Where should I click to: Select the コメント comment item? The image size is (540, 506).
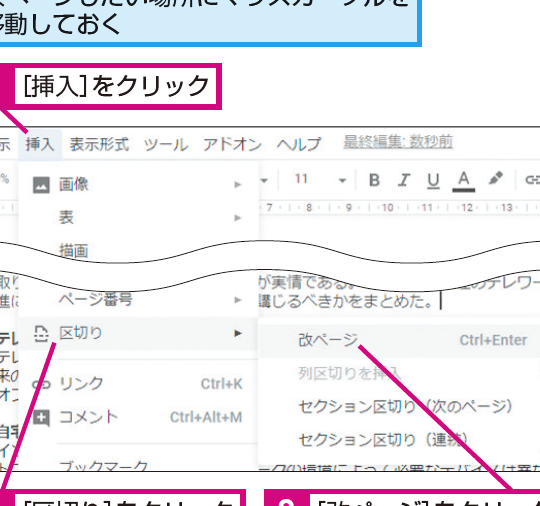[138, 417]
